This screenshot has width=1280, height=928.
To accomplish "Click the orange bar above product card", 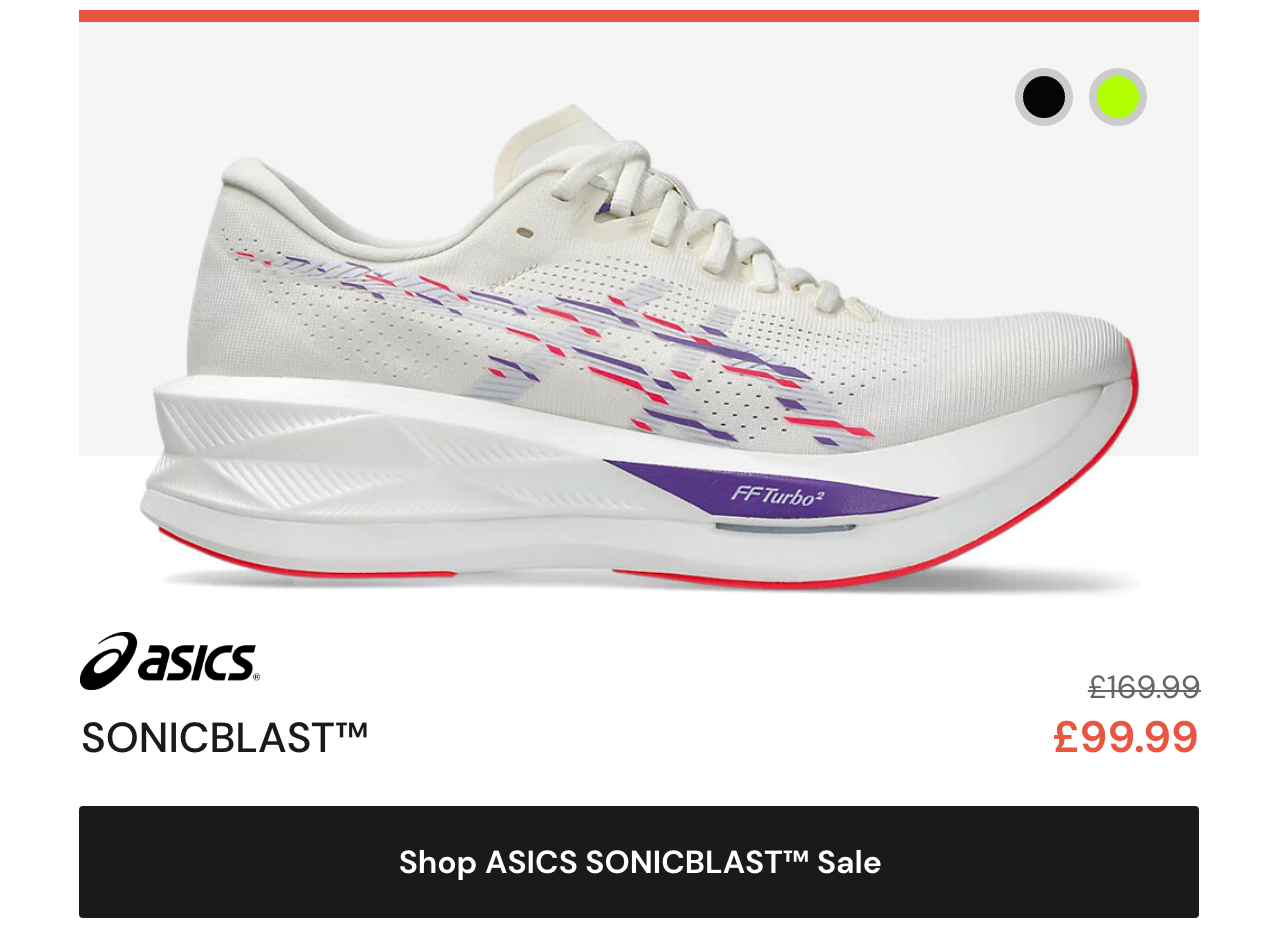I will 639,16.
